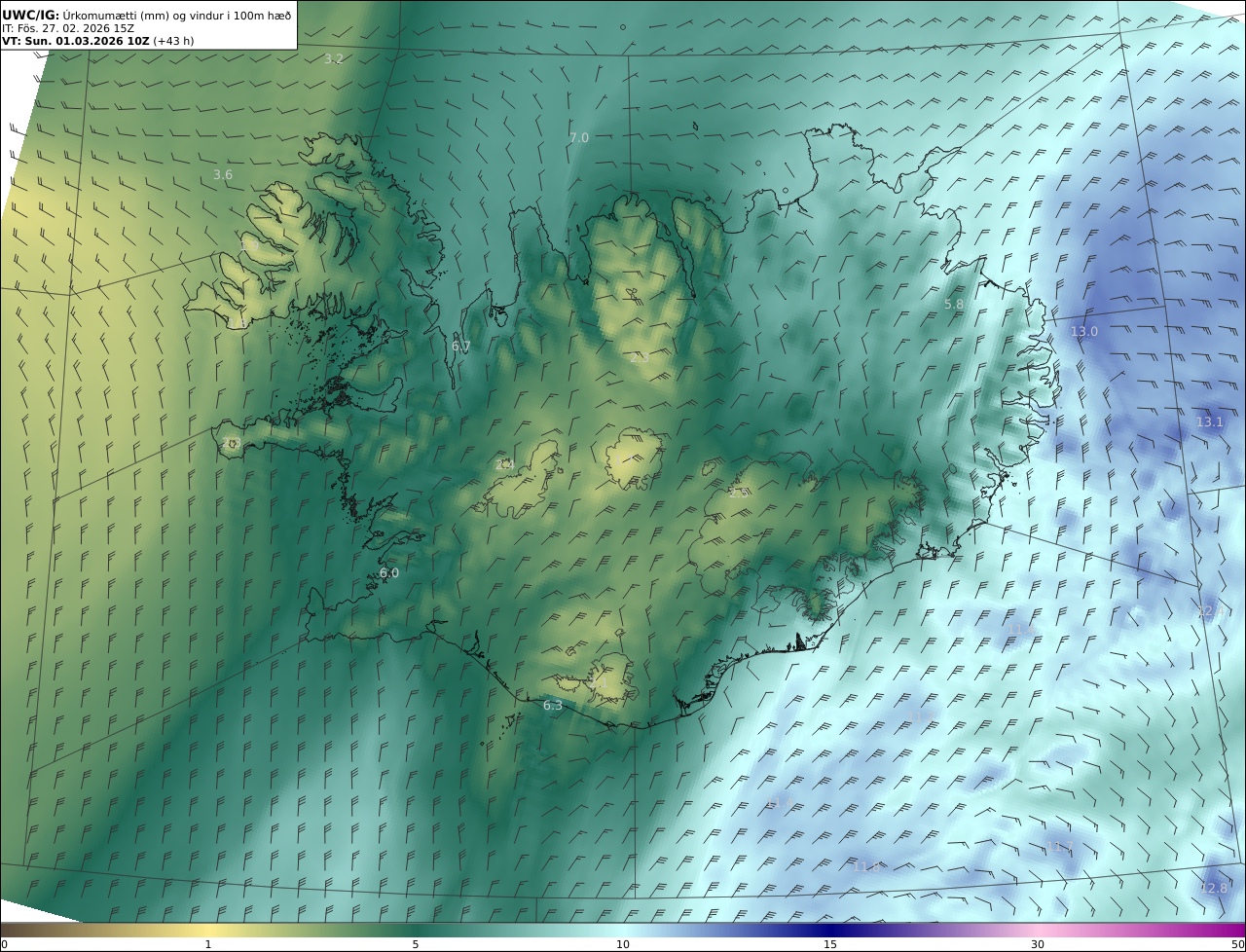Screen dimensions: 1246x952
Task: Click the colorbar tick label 30
Action: point(1038,944)
